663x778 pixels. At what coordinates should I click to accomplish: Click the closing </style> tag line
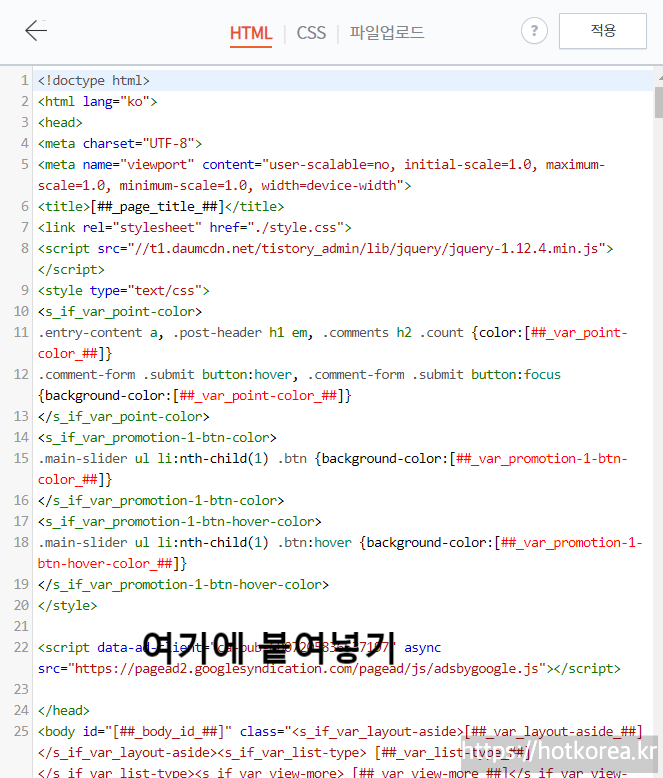(x=67, y=605)
